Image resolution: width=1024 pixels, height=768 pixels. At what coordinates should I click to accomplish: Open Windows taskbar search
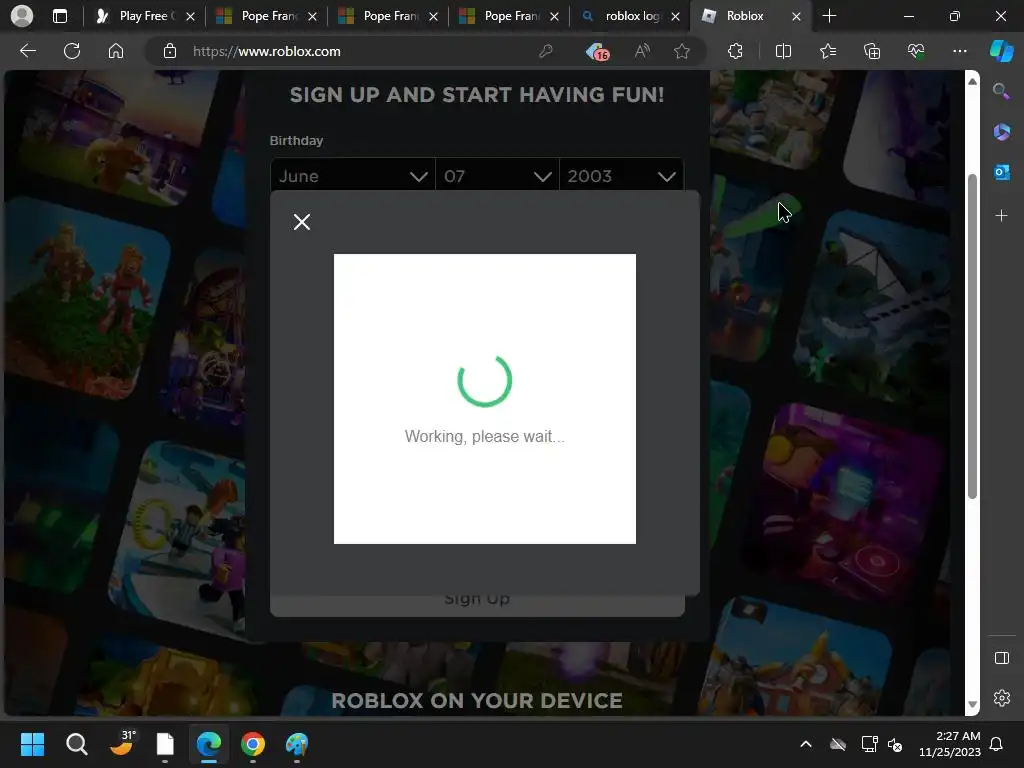76,744
